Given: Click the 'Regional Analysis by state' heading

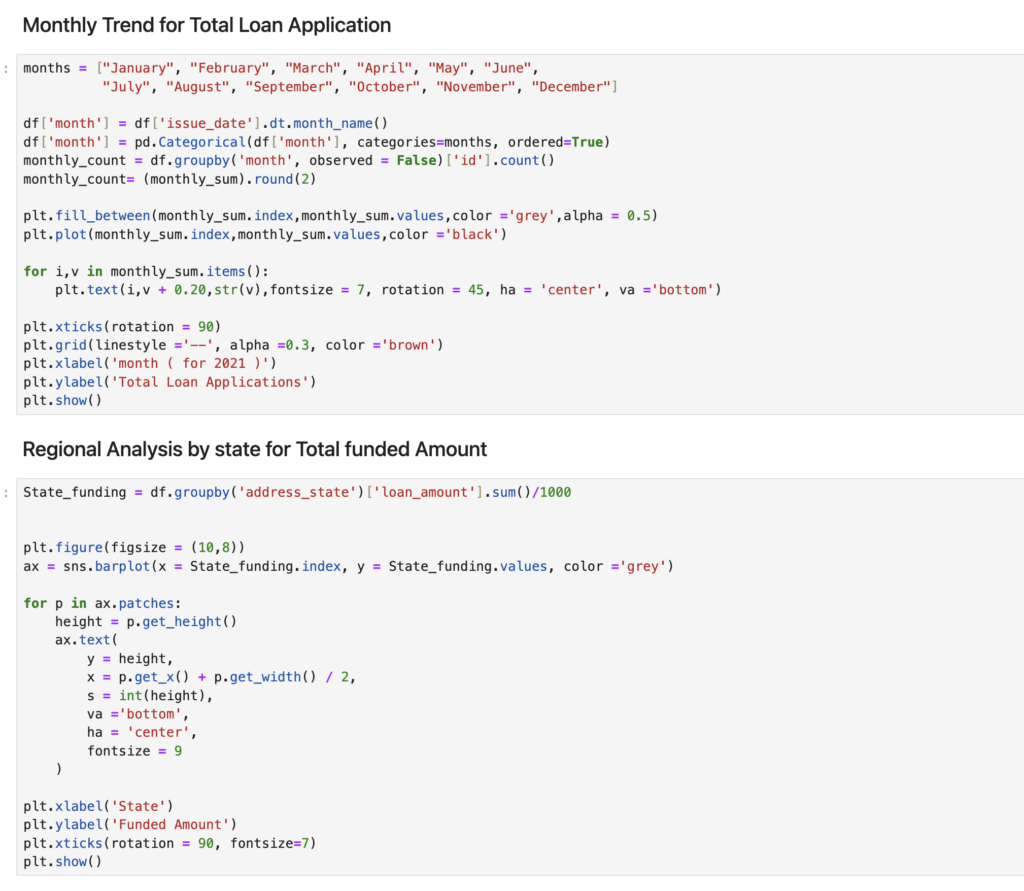Looking at the screenshot, I should [254, 450].
